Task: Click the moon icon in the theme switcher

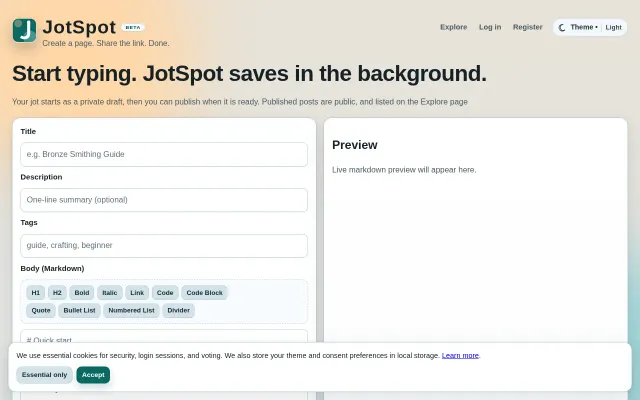Action: [x=562, y=27]
